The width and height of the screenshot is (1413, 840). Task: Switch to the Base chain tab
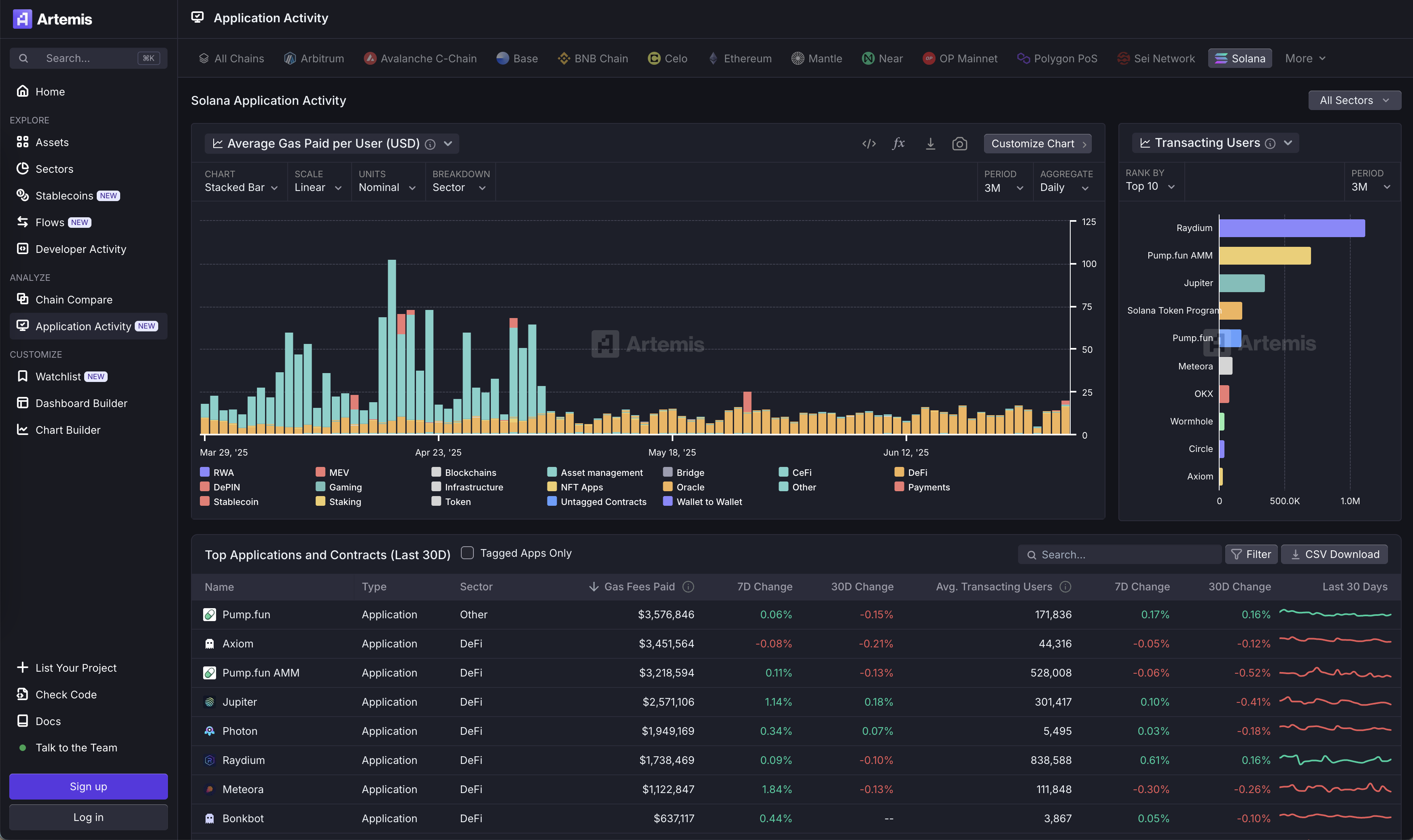tap(517, 58)
